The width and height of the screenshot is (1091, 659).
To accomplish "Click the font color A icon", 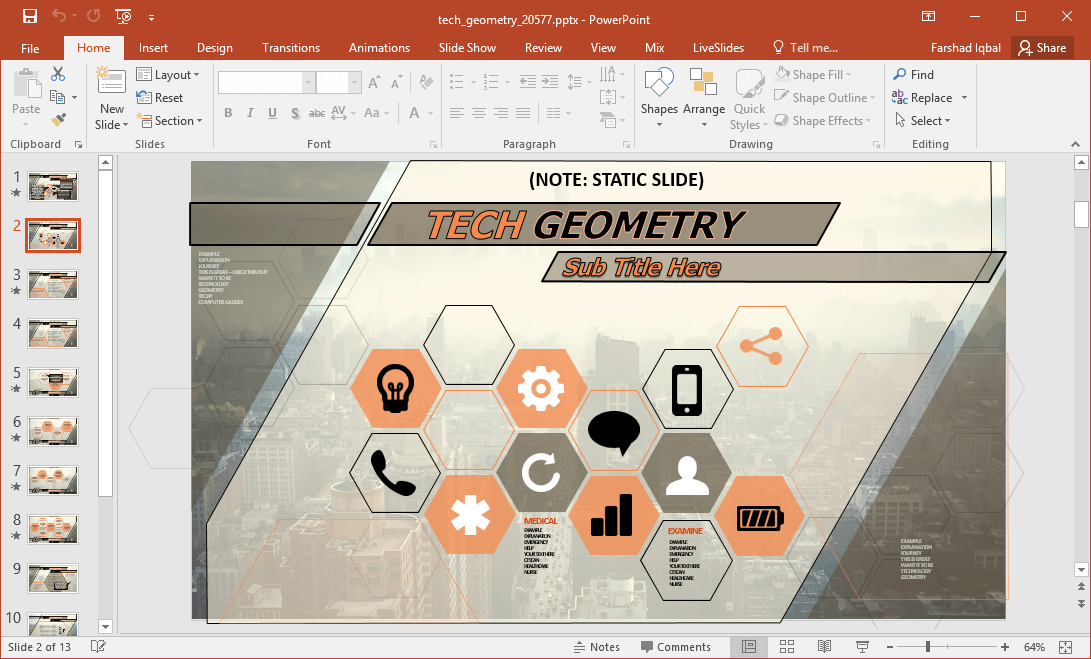I will point(415,113).
